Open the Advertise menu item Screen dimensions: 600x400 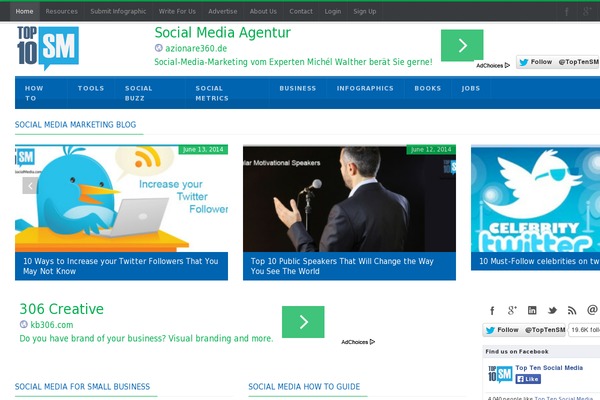tap(223, 11)
